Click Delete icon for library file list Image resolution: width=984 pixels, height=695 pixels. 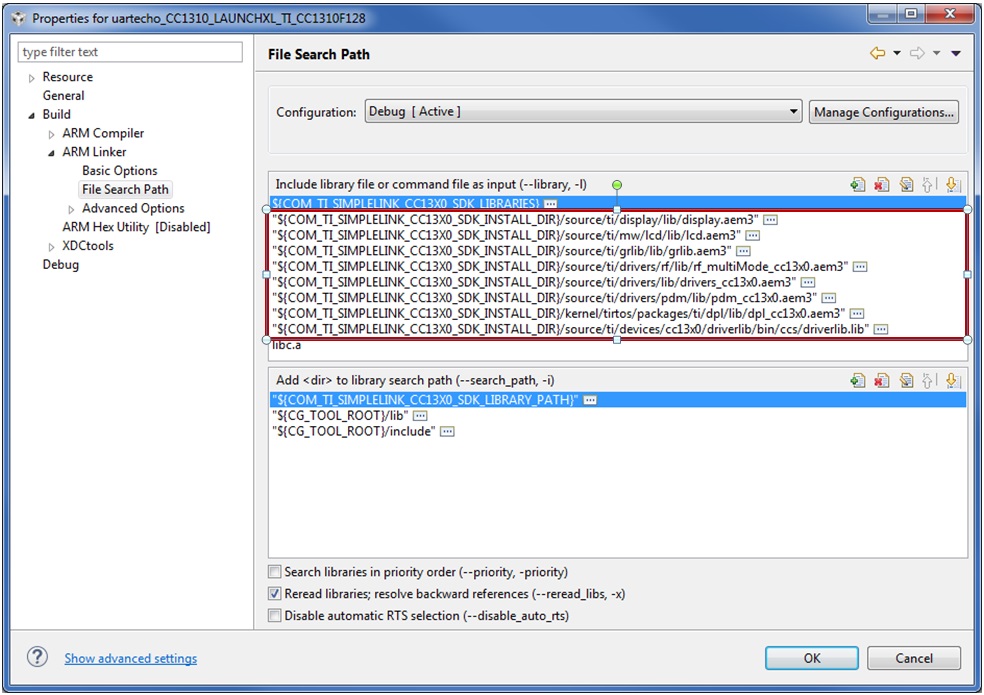point(881,184)
